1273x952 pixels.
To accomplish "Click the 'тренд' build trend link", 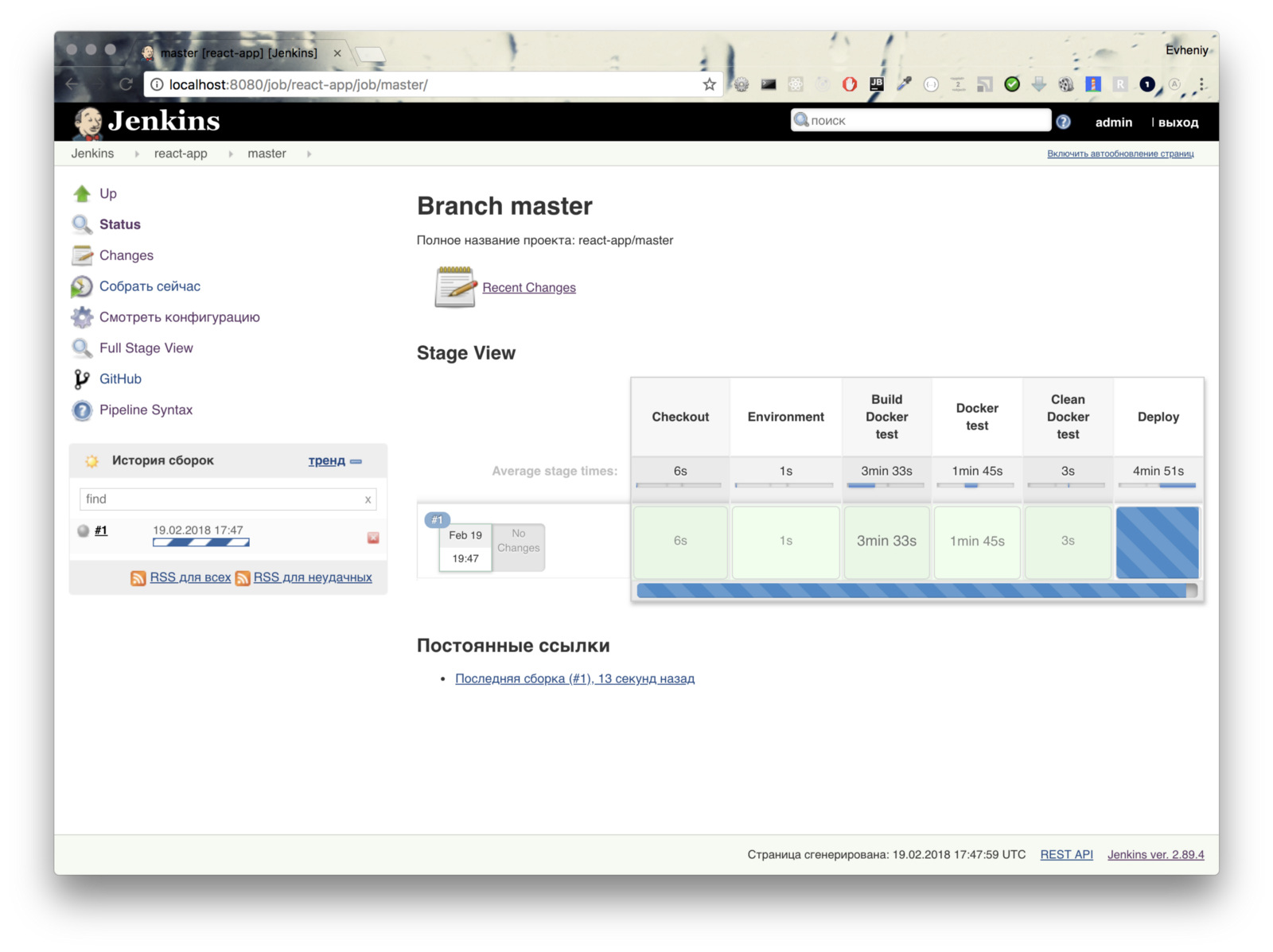I will [x=327, y=461].
